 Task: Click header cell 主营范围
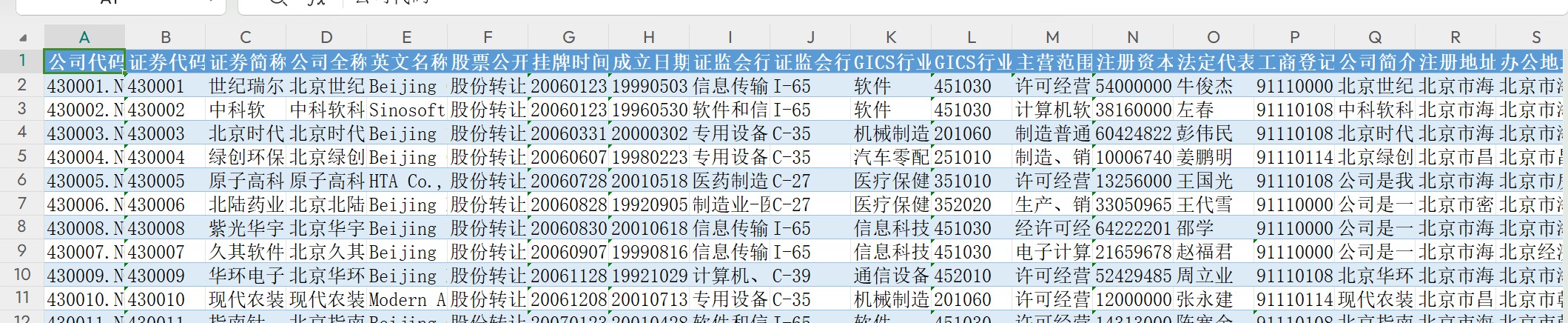1052,61
